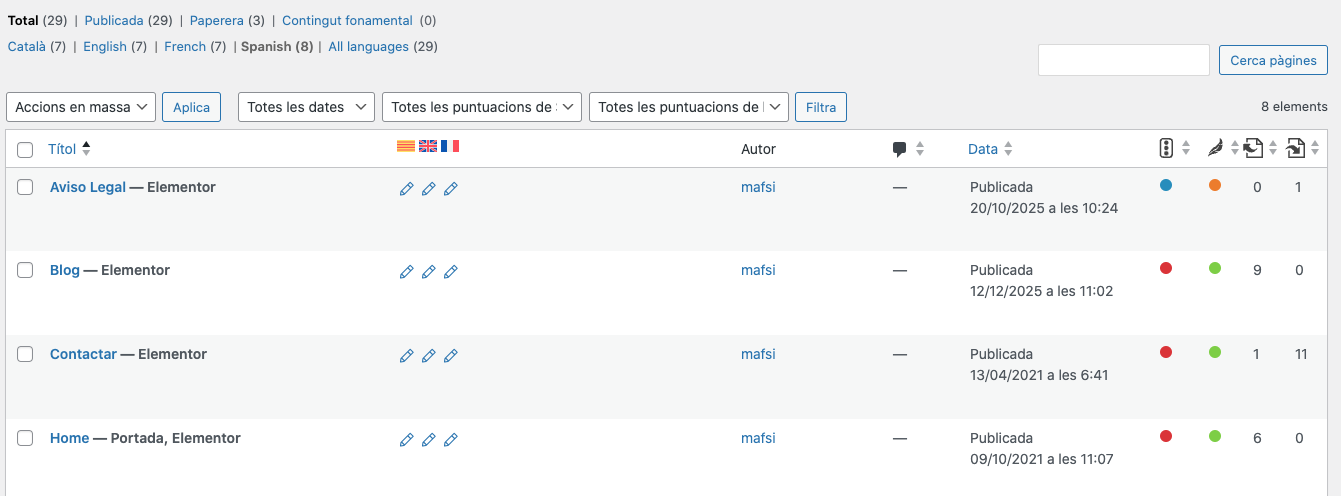This screenshot has width=1341, height=496.
Task: Select the Home page checkbox
Action: (x=26, y=438)
